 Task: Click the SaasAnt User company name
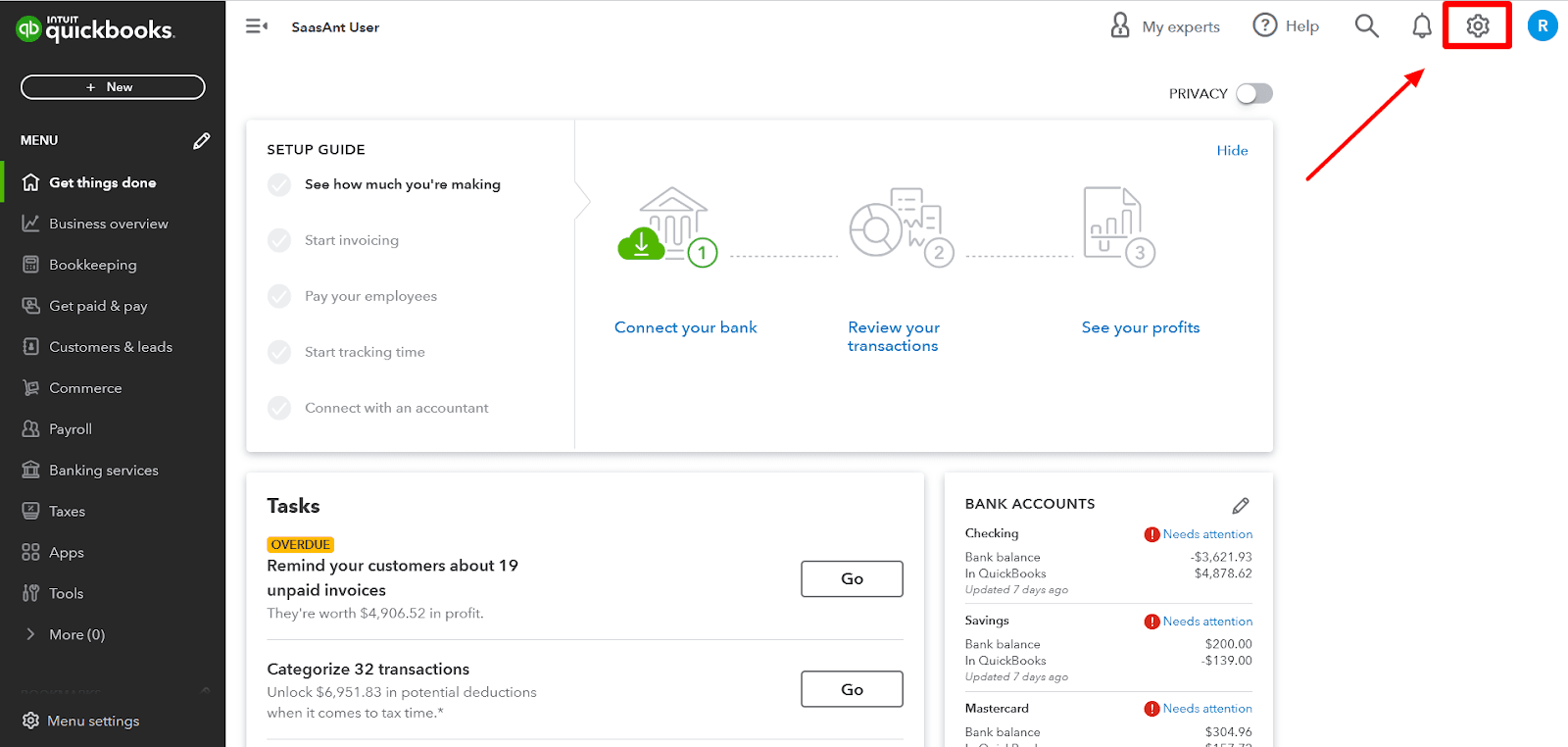(x=335, y=27)
